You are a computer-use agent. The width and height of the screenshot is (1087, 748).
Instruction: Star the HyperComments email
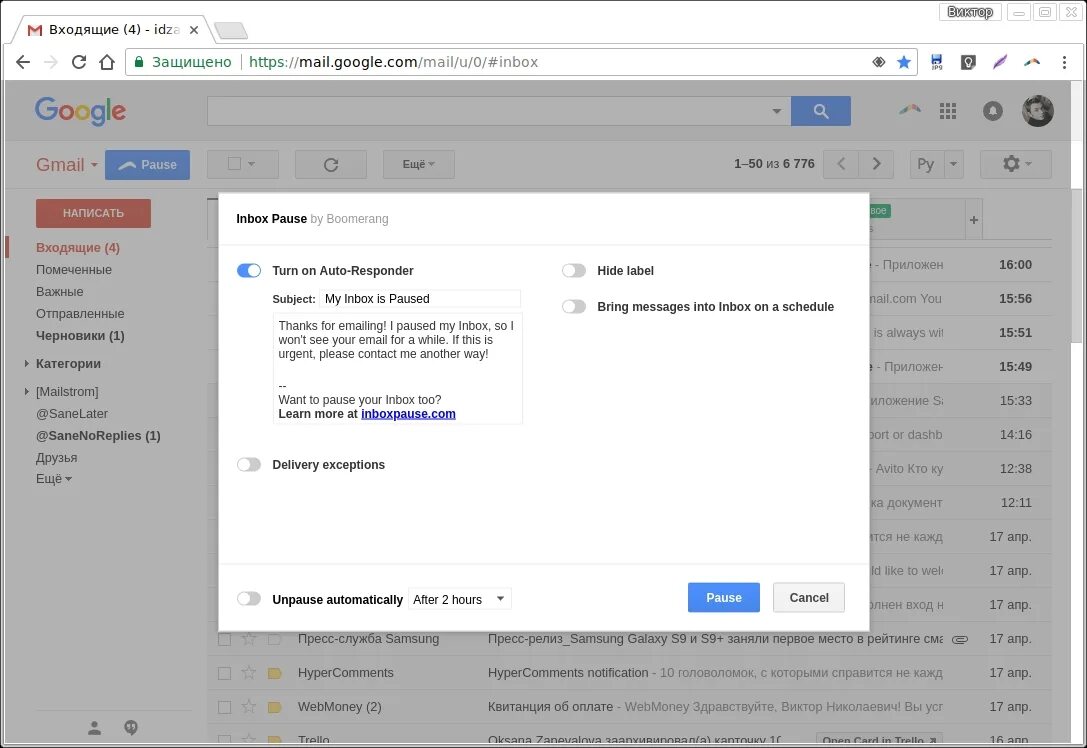248,672
